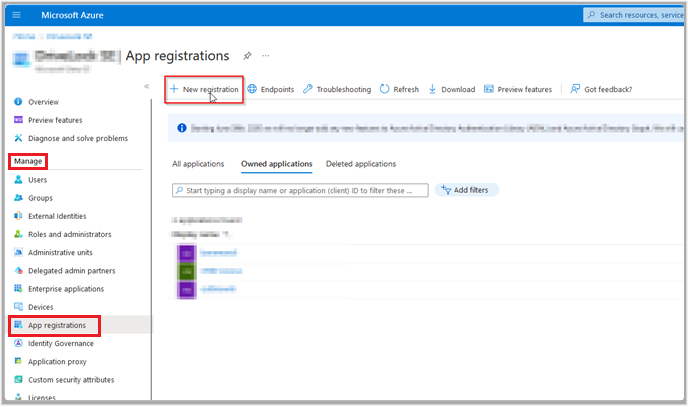Image resolution: width=688 pixels, height=407 pixels.
Task: Click the plus icon of New registration
Action: pos(174,89)
